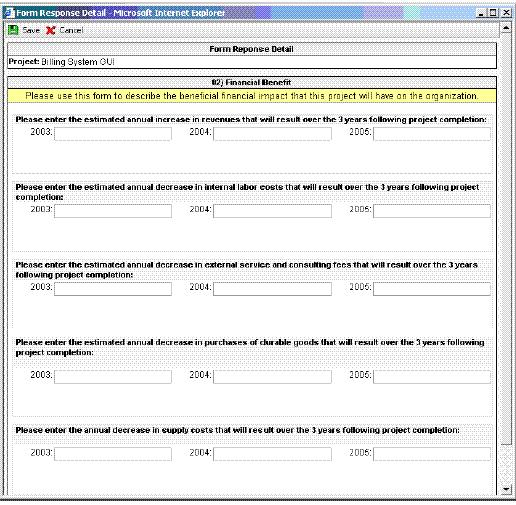The height and width of the screenshot is (505, 516).
Task: Click the supply costs question text
Action: click(238, 430)
